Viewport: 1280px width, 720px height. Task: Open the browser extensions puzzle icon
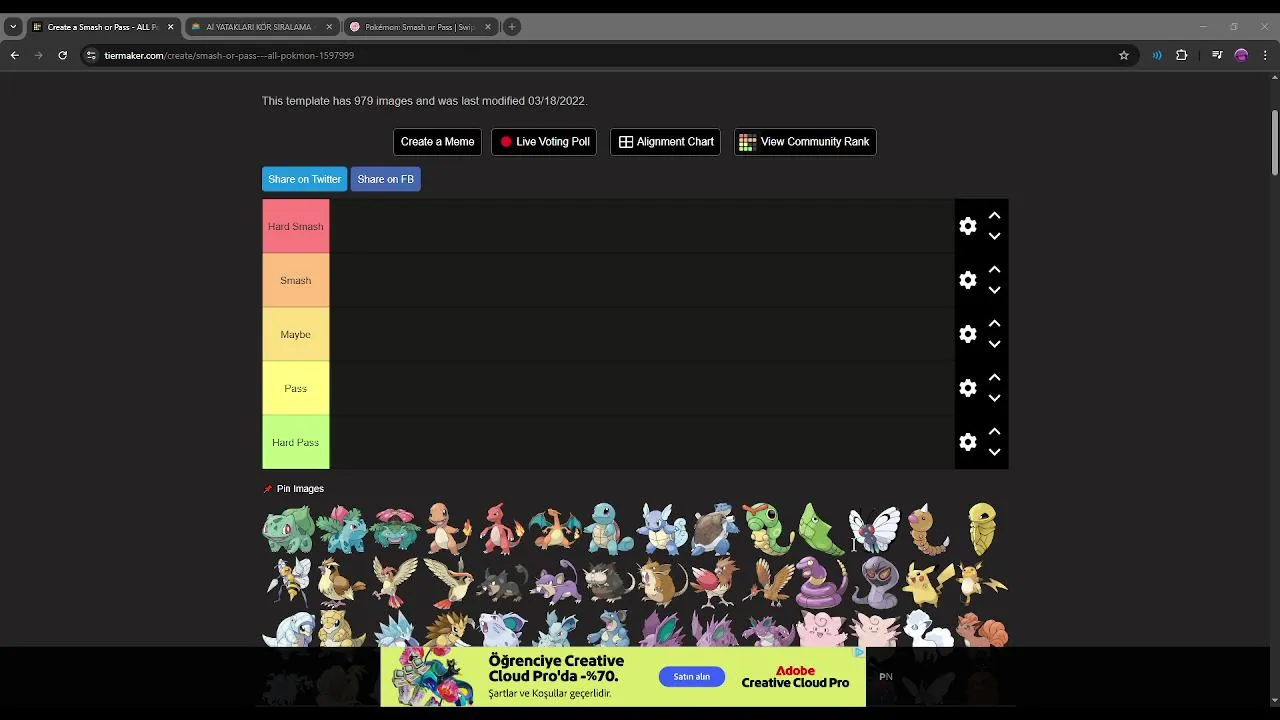click(1182, 55)
